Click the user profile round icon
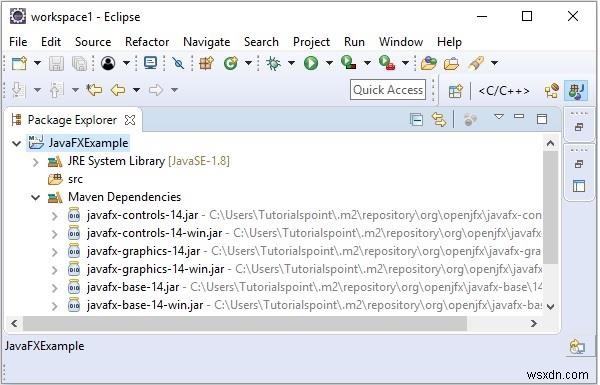 tap(108, 63)
